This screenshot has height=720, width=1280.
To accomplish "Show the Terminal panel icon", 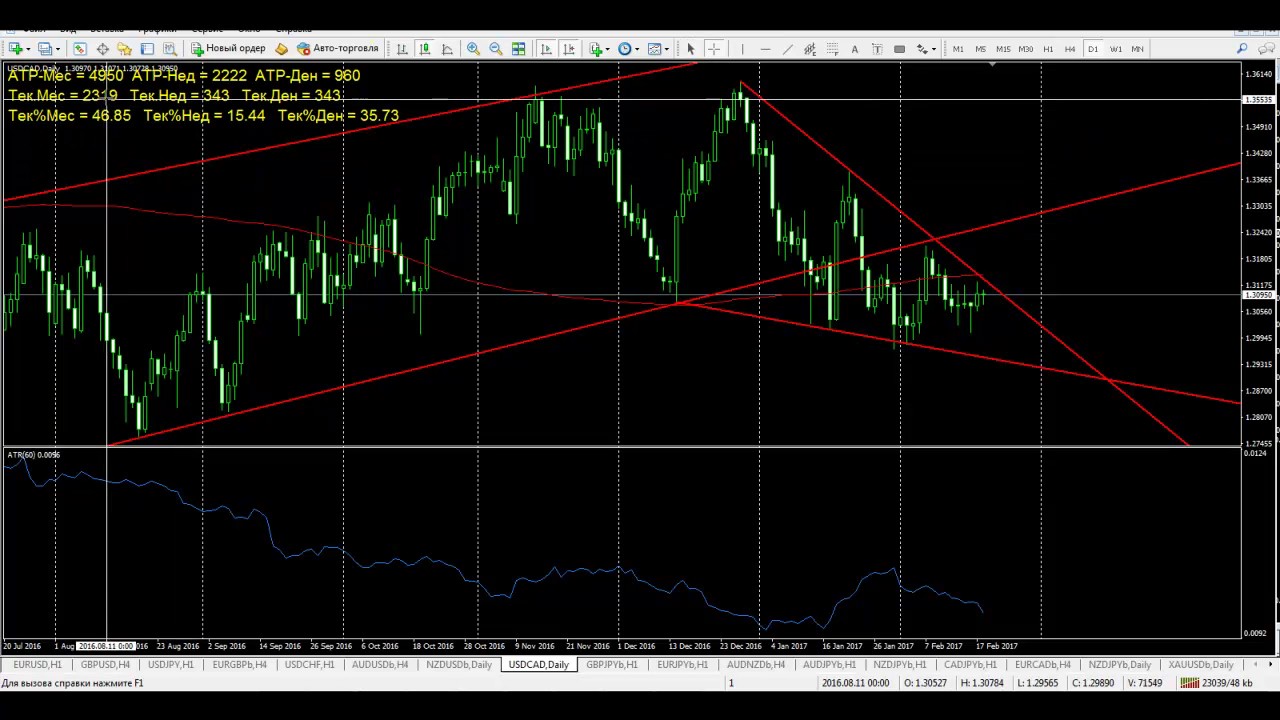I will (x=147, y=48).
